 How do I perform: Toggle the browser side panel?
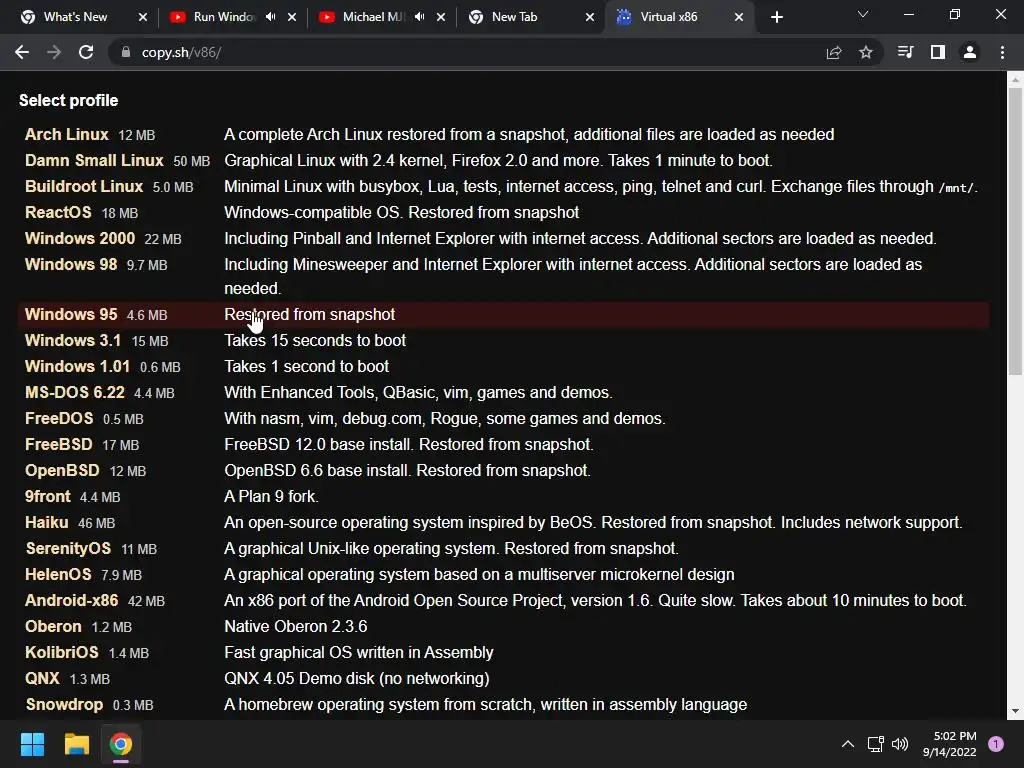pyautogui.click(x=938, y=52)
